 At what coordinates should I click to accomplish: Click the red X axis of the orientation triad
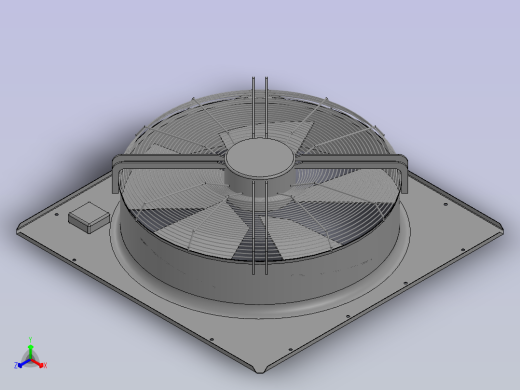pos(38,363)
